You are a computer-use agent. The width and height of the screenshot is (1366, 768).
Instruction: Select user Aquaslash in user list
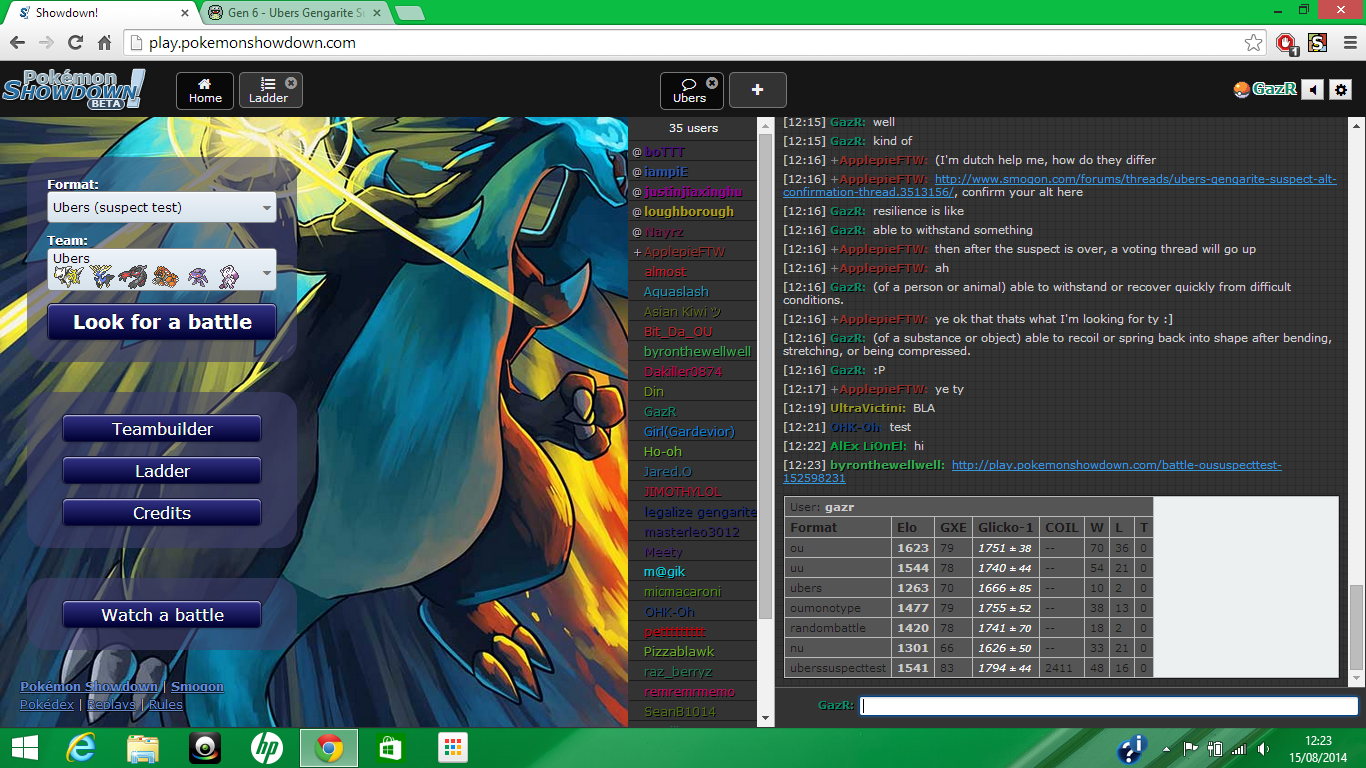point(693,291)
